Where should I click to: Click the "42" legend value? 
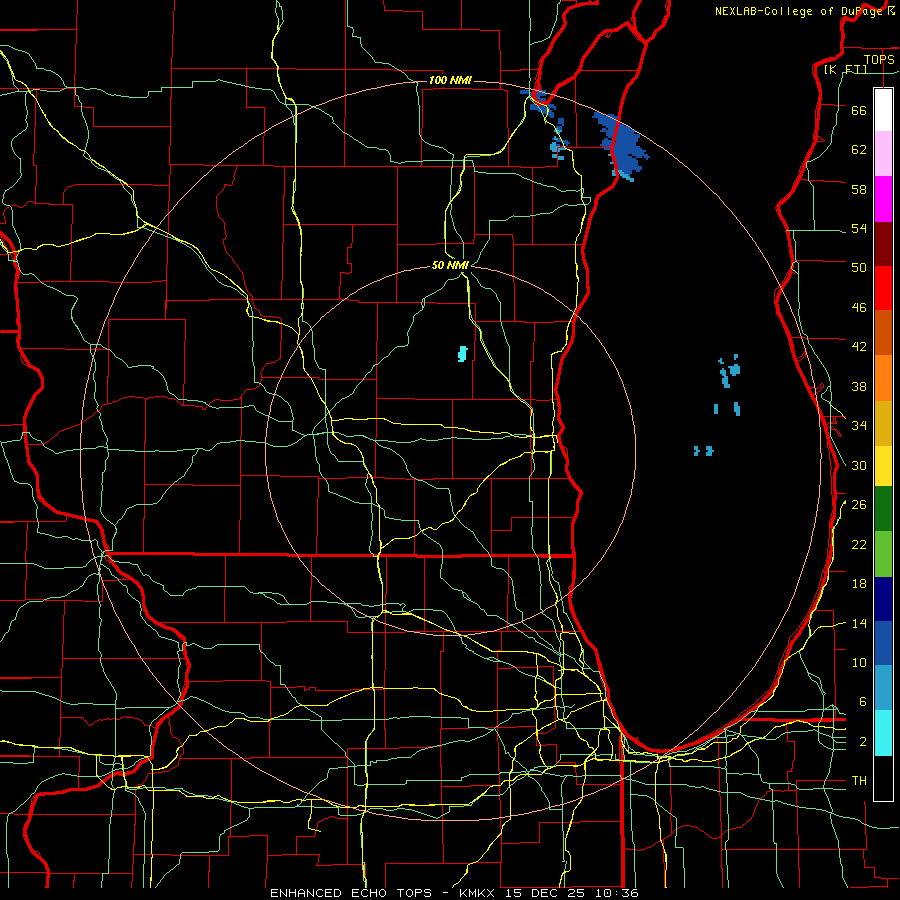(859, 347)
